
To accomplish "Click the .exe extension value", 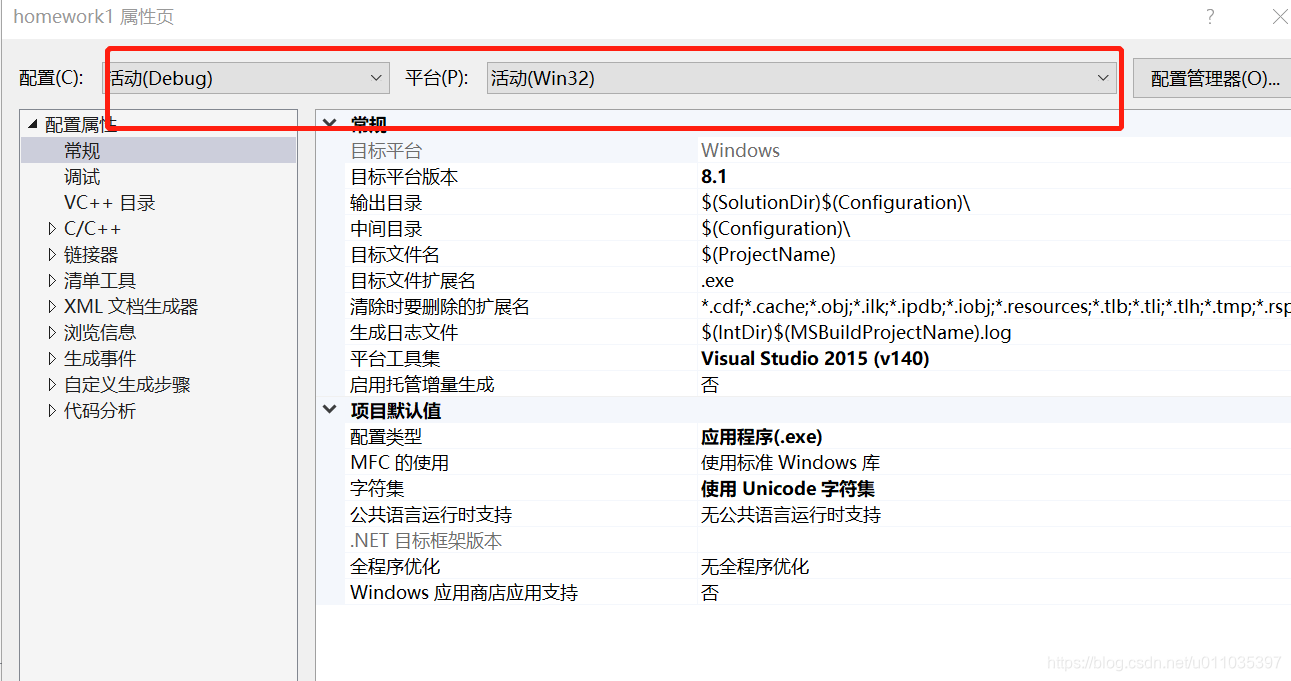I will pos(717,281).
